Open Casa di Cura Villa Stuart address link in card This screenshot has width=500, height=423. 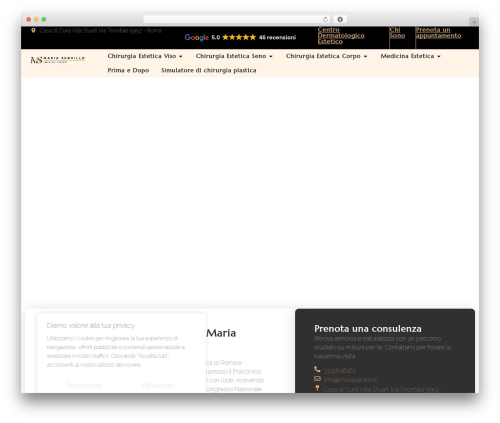(x=383, y=389)
